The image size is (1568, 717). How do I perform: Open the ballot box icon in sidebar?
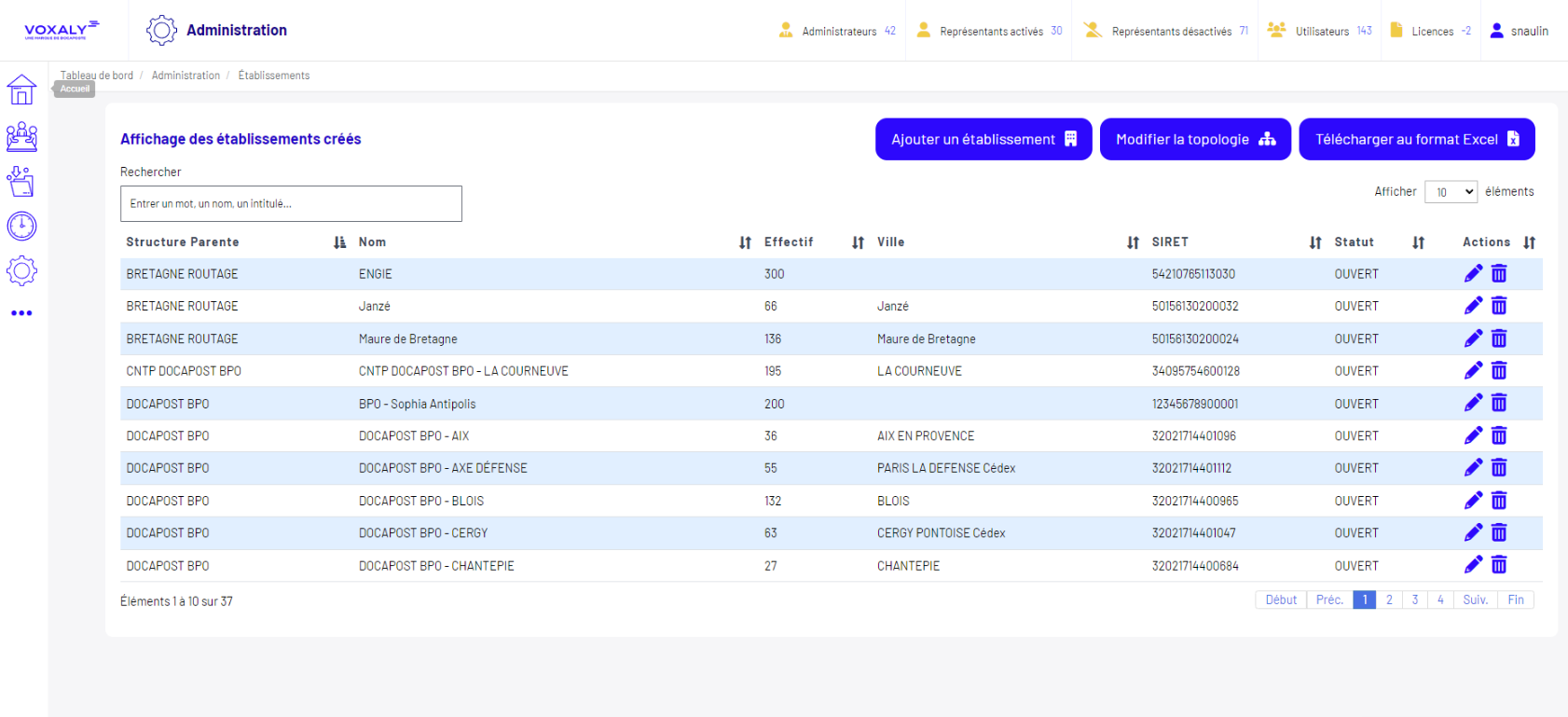(x=21, y=182)
